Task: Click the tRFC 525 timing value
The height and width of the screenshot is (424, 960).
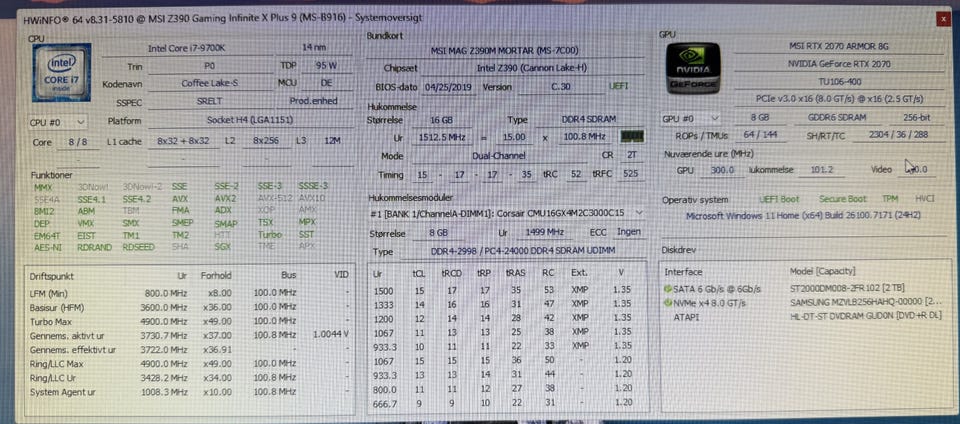Action: pos(630,175)
